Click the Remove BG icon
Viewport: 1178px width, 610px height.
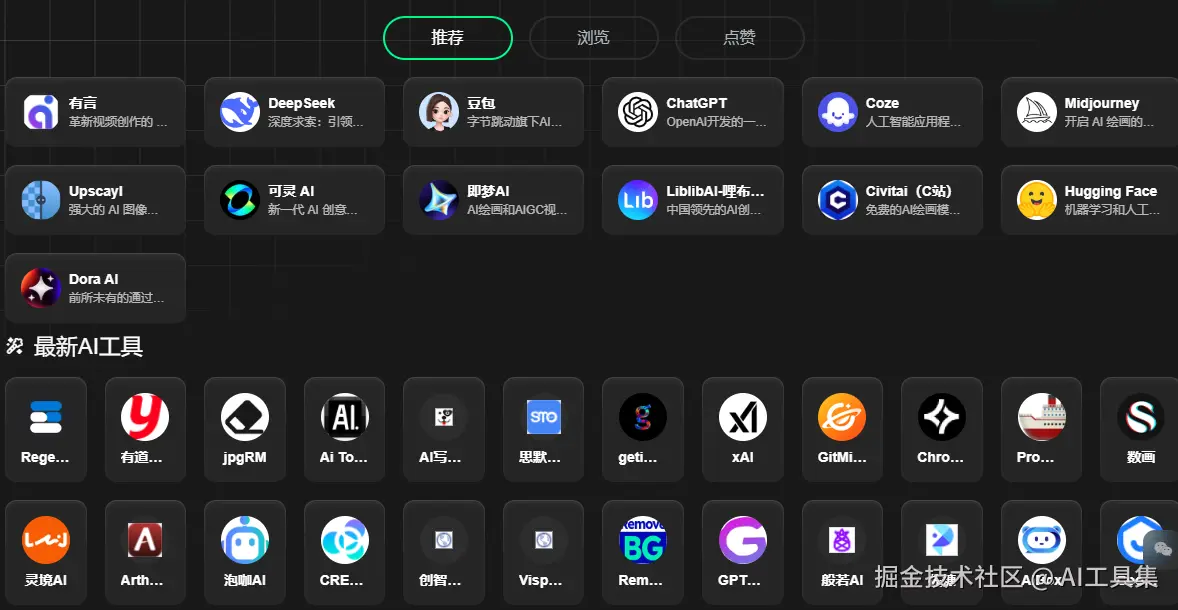click(643, 540)
